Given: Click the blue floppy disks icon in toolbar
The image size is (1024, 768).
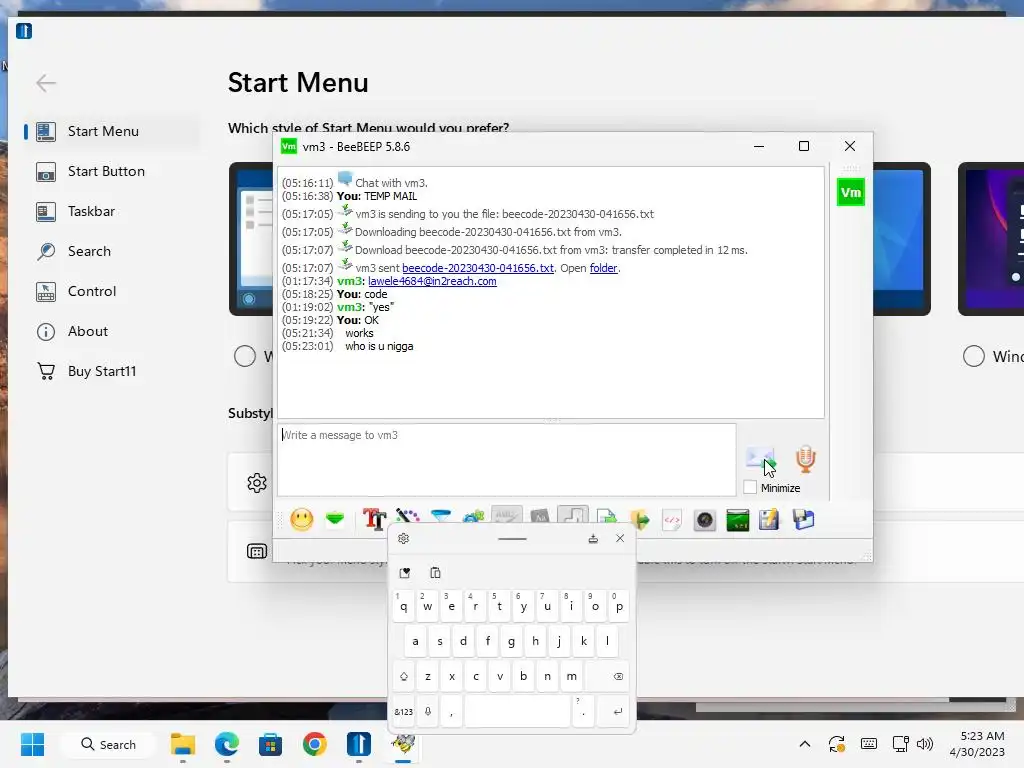Looking at the screenshot, I should 803,520.
